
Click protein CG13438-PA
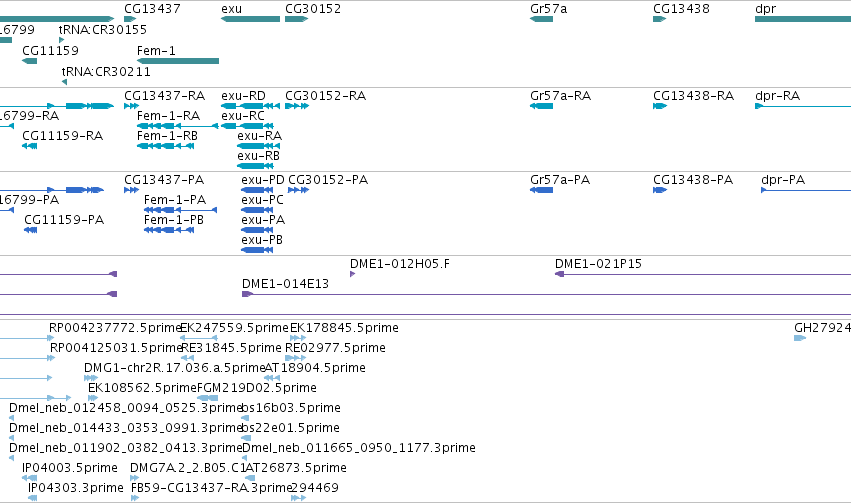point(693,180)
